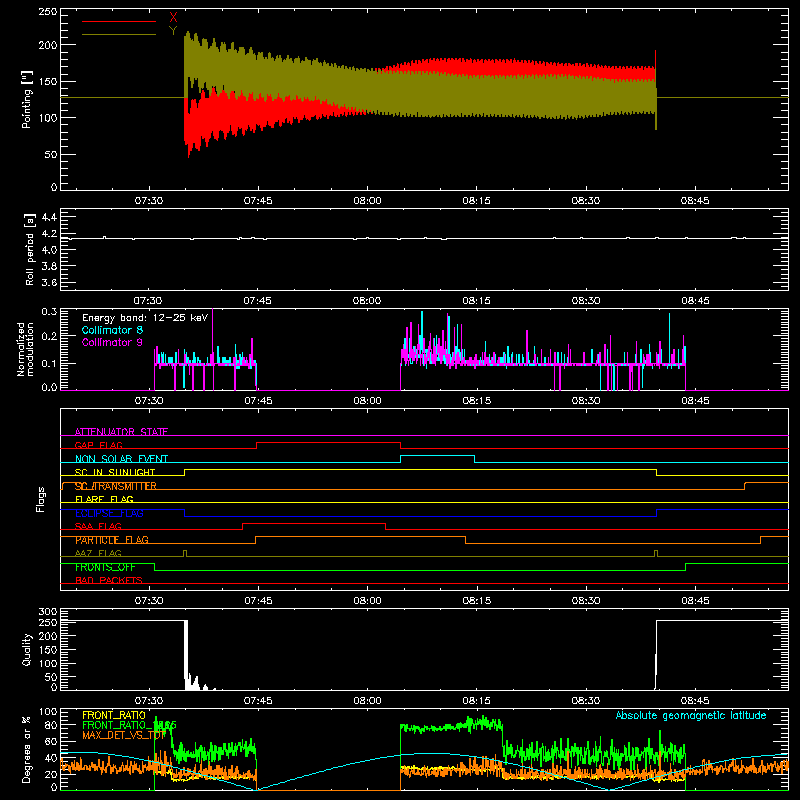Click the 08:45 time label under Quality plot
Image resolution: width=800 pixels, height=800 pixels.
pyautogui.click(x=695, y=701)
